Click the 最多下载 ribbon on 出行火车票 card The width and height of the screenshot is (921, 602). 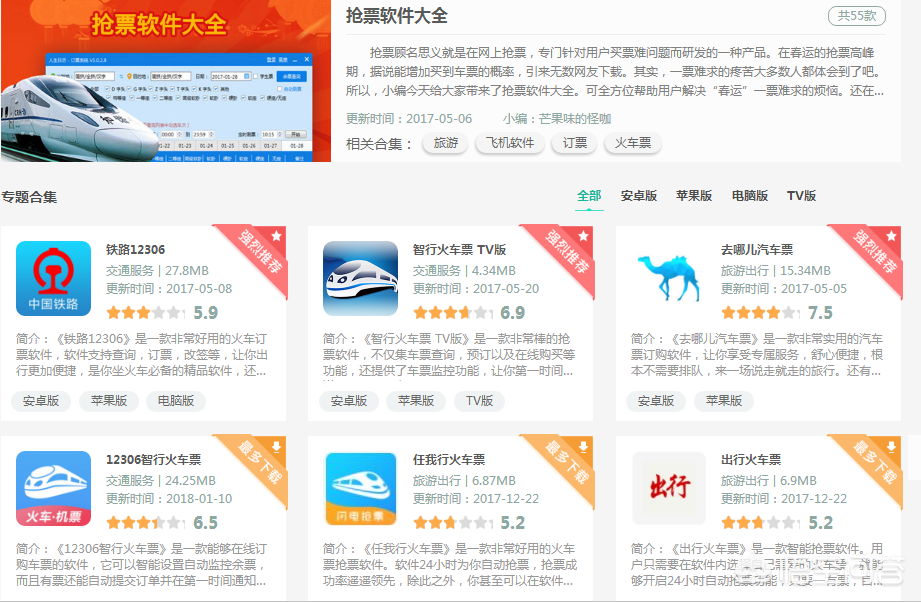(x=873, y=463)
